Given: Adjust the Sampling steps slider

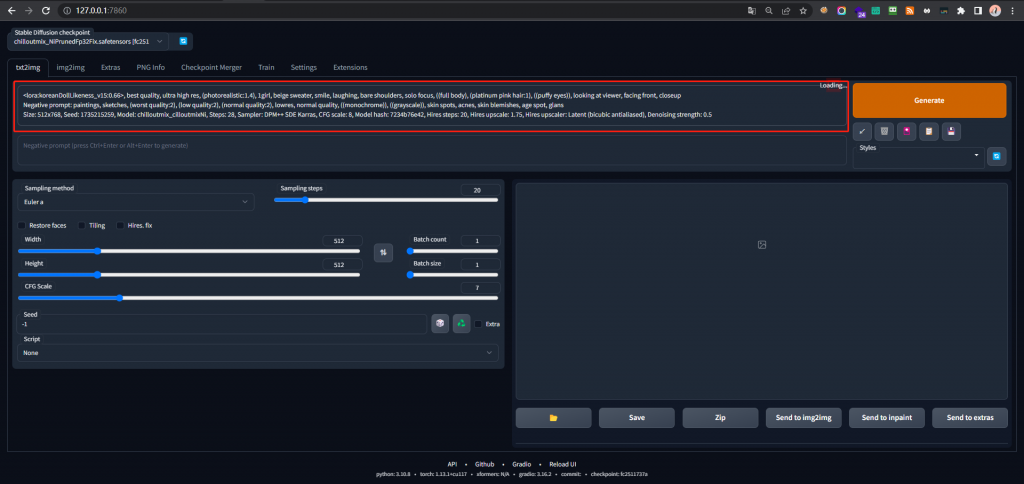Looking at the screenshot, I should tap(385, 200).
